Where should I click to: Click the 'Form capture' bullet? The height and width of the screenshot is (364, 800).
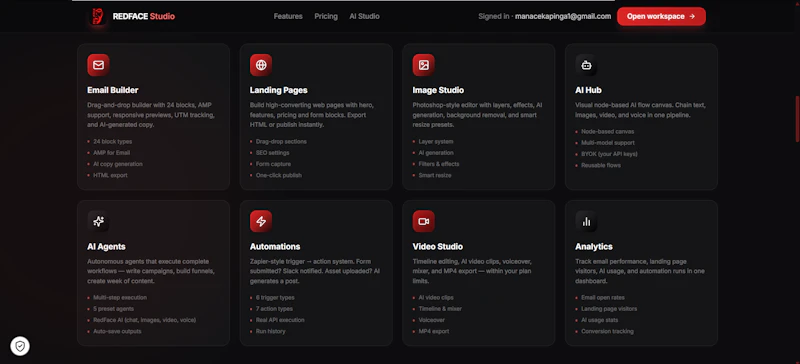coord(270,164)
